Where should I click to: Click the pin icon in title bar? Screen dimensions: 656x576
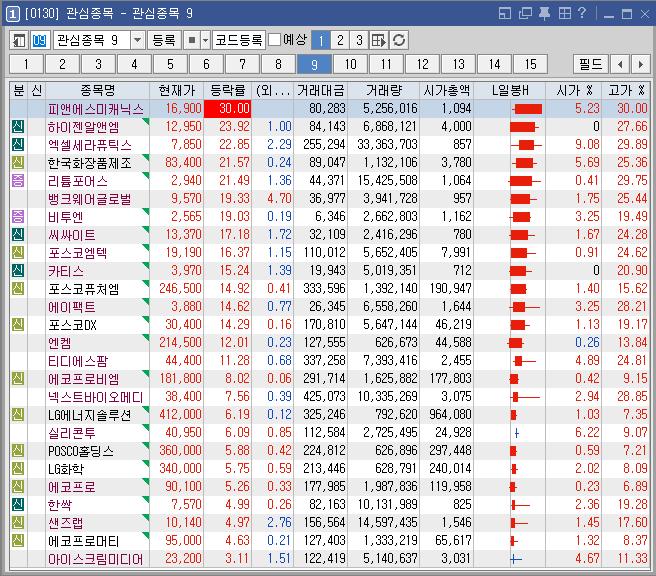(x=544, y=13)
